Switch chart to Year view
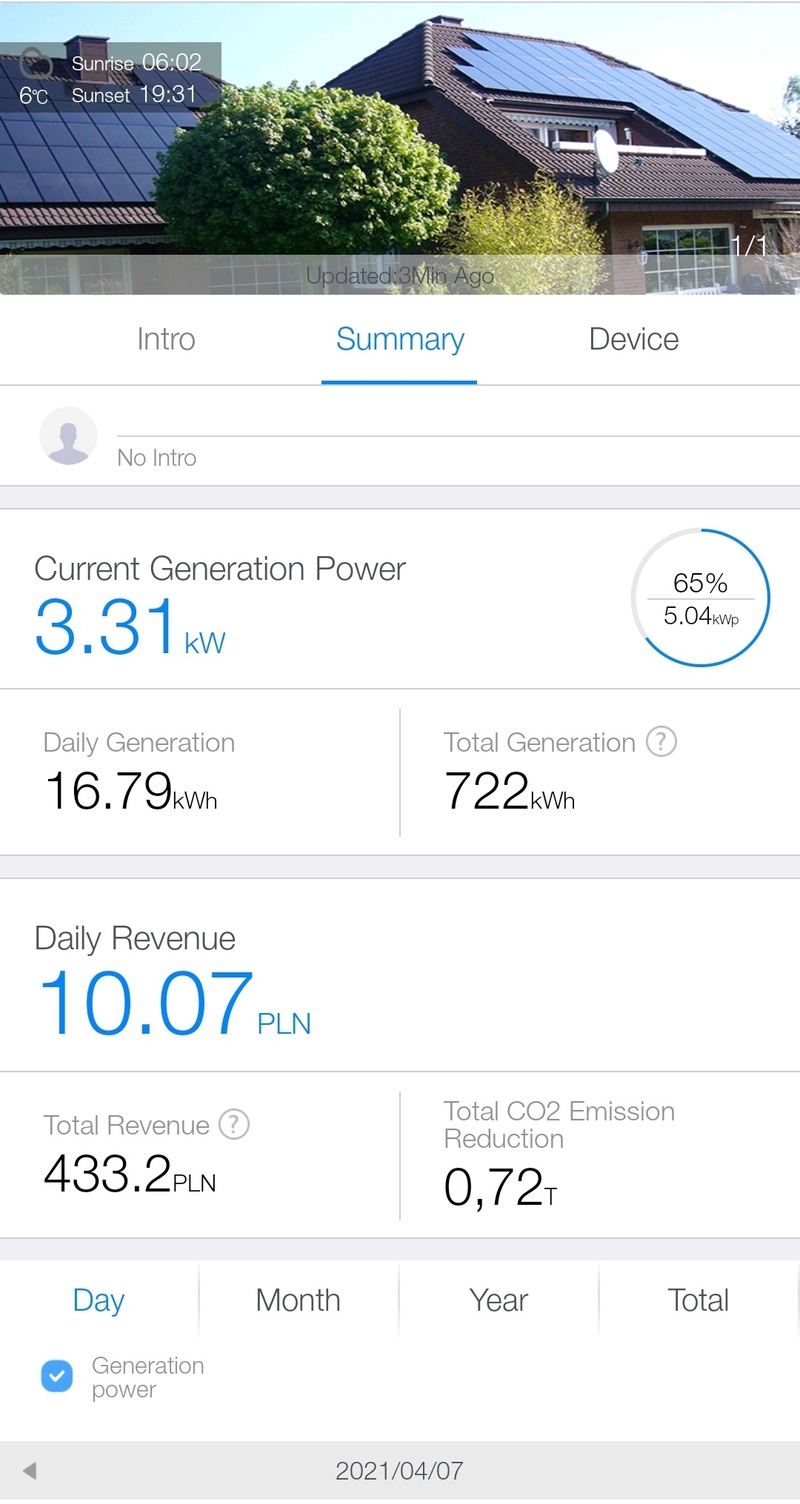 click(x=498, y=1300)
